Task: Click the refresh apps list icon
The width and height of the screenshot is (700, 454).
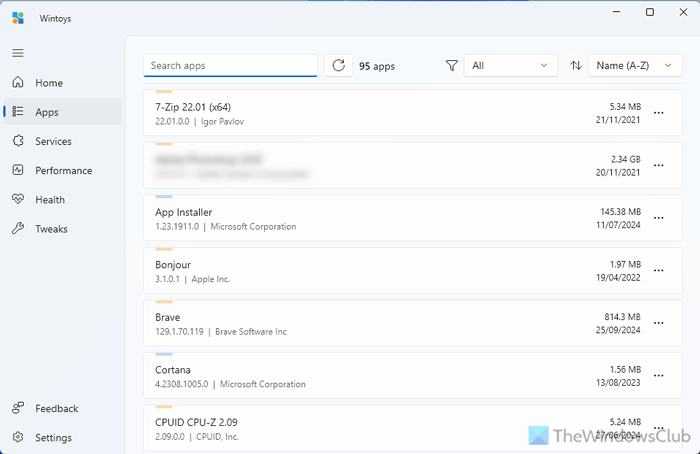Action: pos(338,66)
